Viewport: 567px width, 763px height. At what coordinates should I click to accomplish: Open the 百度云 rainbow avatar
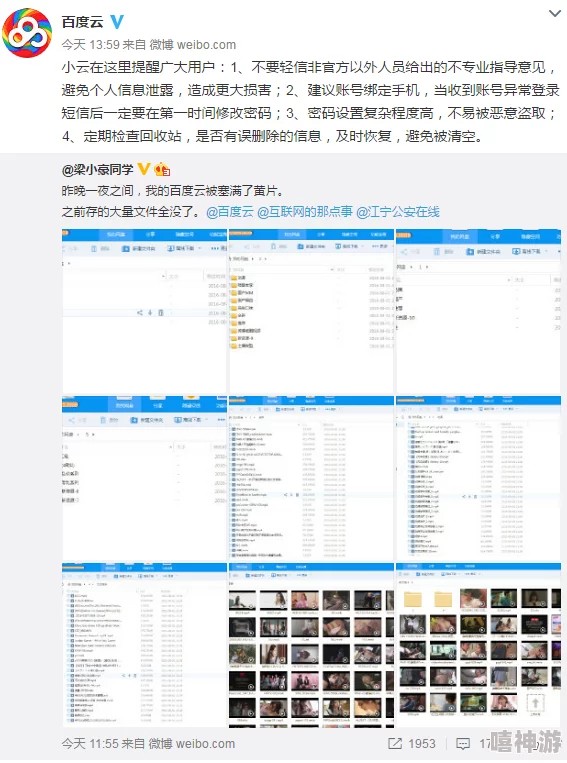click(28, 33)
